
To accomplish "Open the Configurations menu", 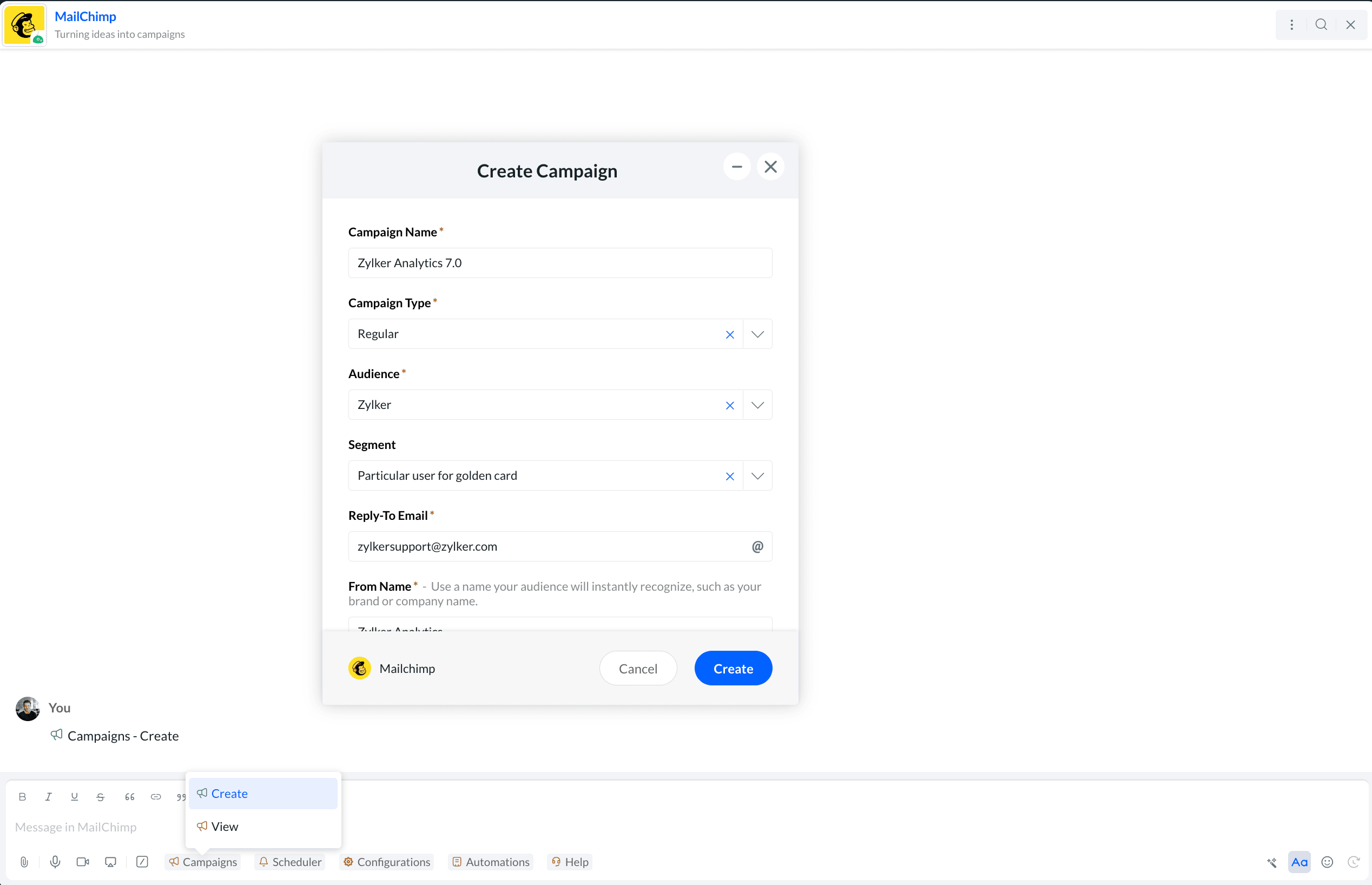I will point(386,861).
